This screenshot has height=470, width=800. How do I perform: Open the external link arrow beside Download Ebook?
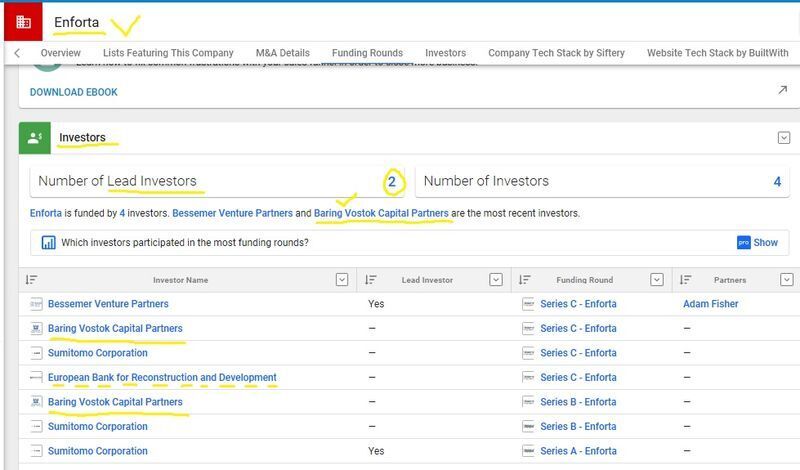pos(782,90)
